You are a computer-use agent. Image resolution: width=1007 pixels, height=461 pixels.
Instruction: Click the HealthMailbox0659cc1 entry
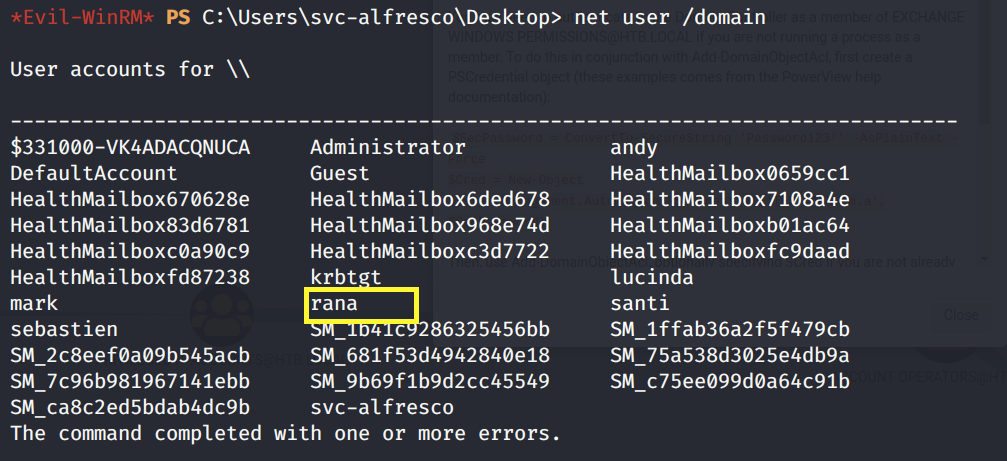pyautogui.click(x=729, y=174)
